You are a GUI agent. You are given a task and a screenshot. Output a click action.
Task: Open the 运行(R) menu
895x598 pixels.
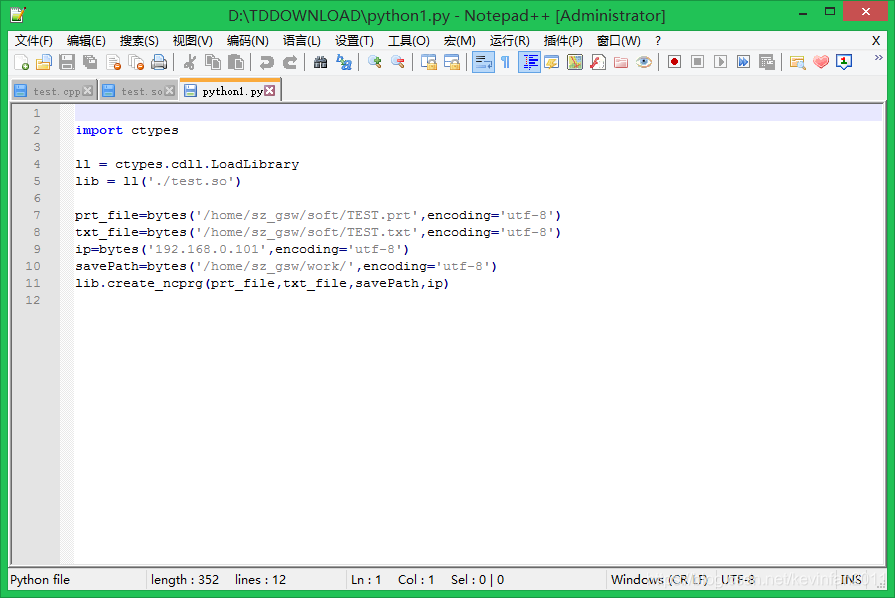pos(509,41)
